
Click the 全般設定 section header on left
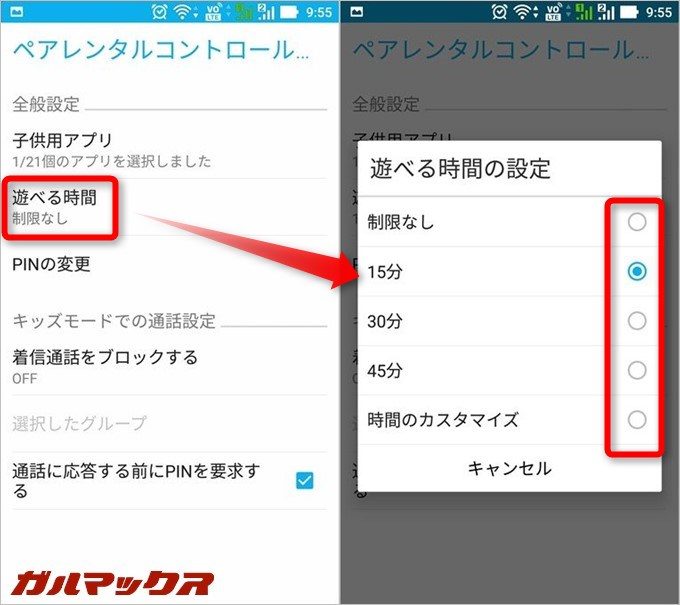tap(46, 104)
